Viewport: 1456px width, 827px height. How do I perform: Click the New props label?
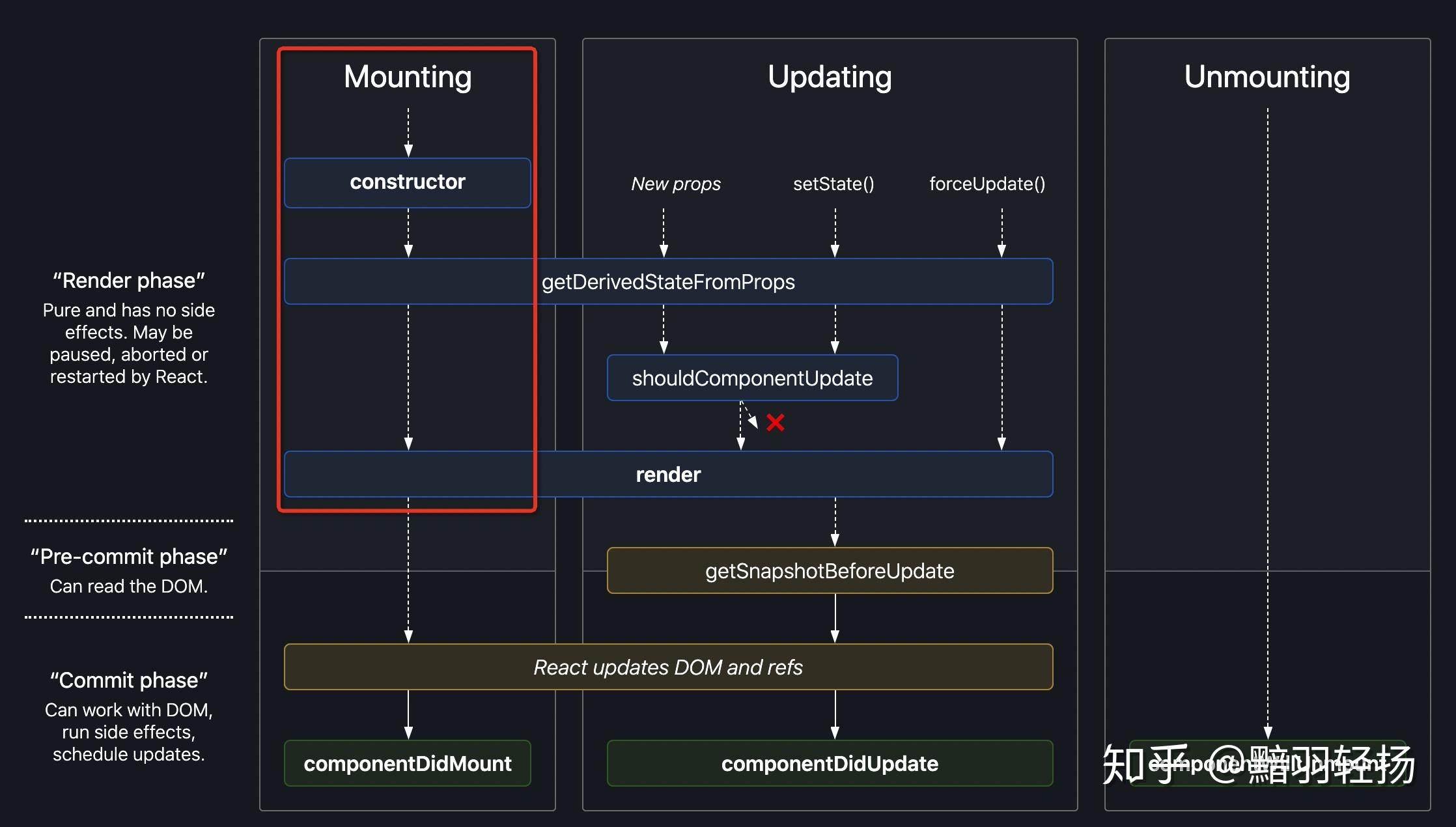[x=676, y=184]
